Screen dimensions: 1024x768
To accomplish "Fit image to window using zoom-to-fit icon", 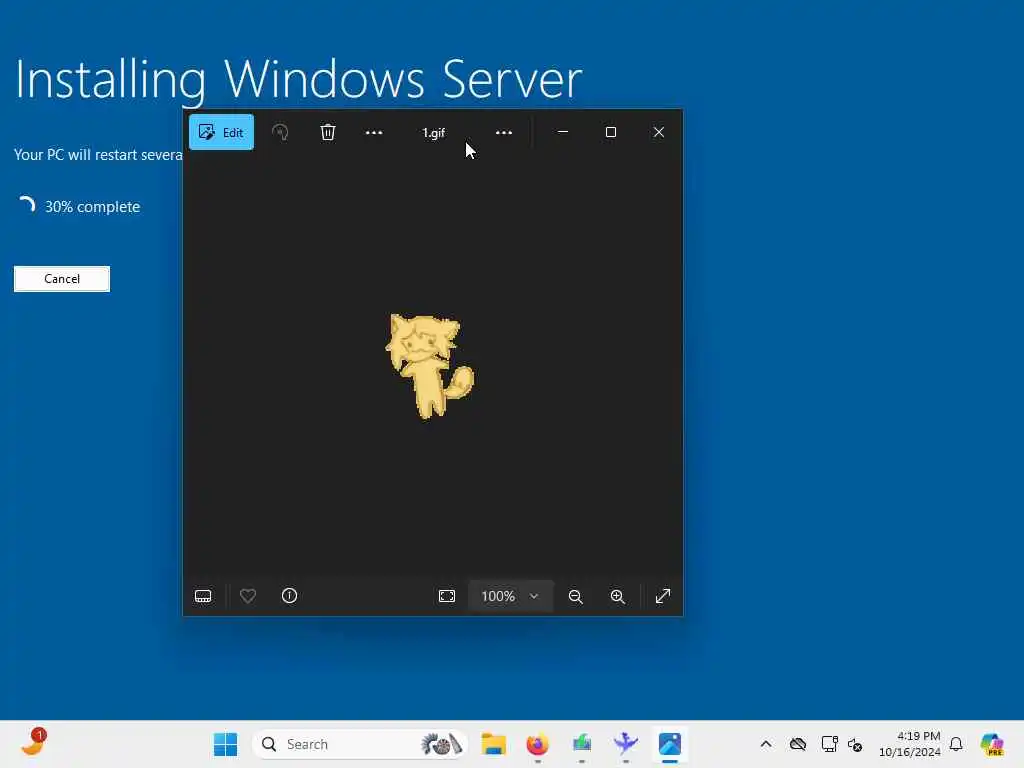I will point(447,596).
